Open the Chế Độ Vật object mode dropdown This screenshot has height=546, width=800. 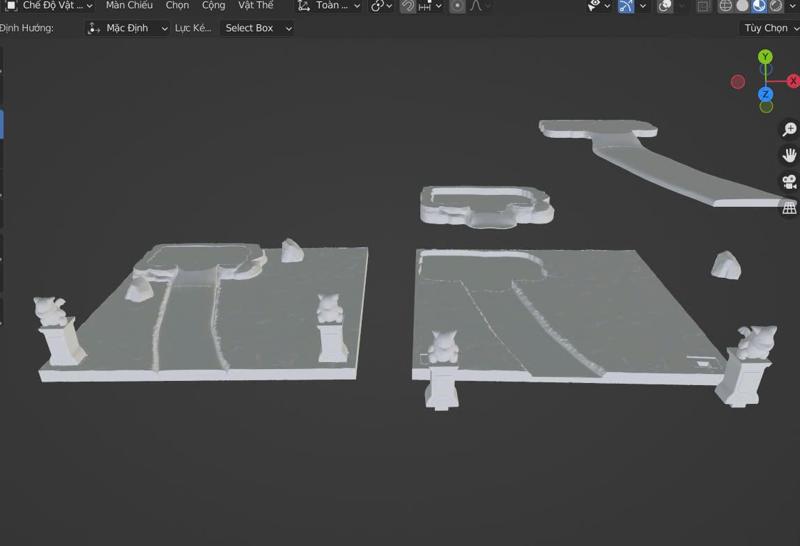[x=50, y=6]
